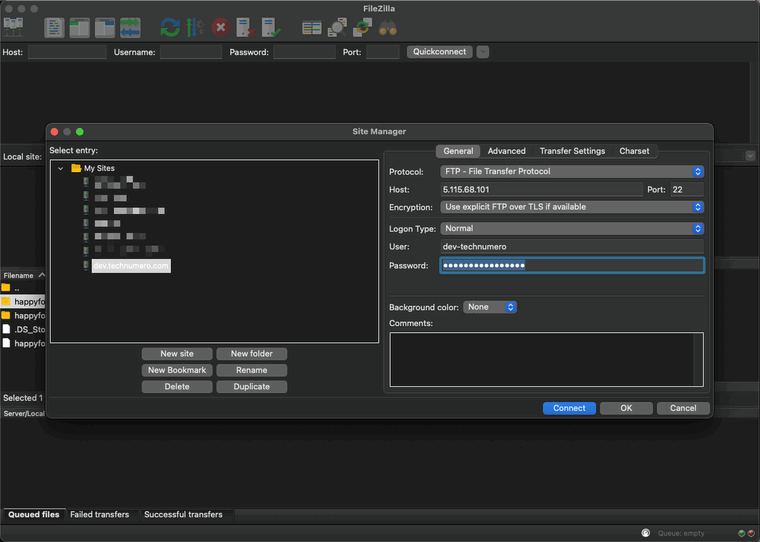Collapse the My Sites tree node

(61, 168)
